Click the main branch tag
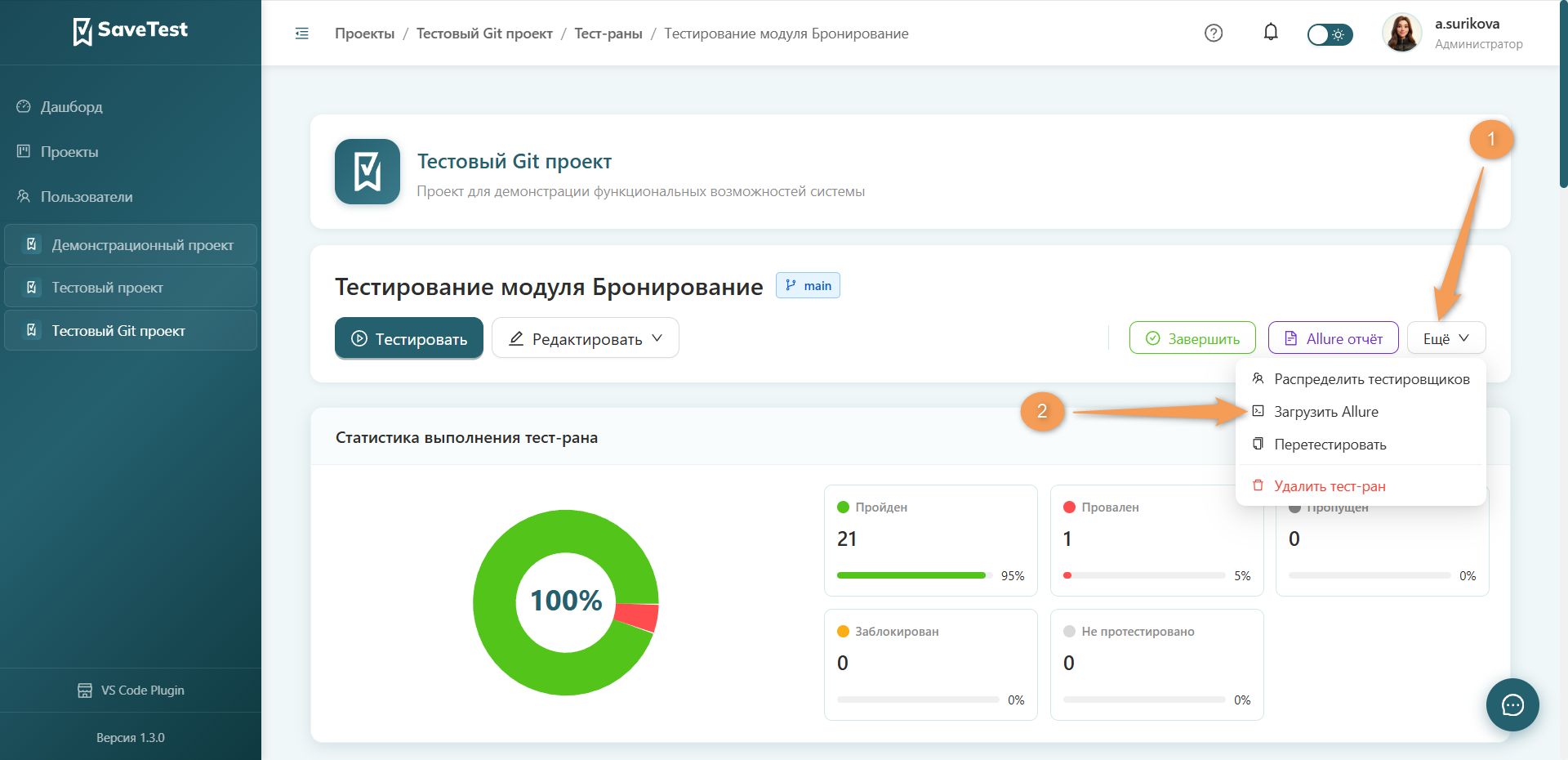The height and width of the screenshot is (760, 1568). [808, 285]
